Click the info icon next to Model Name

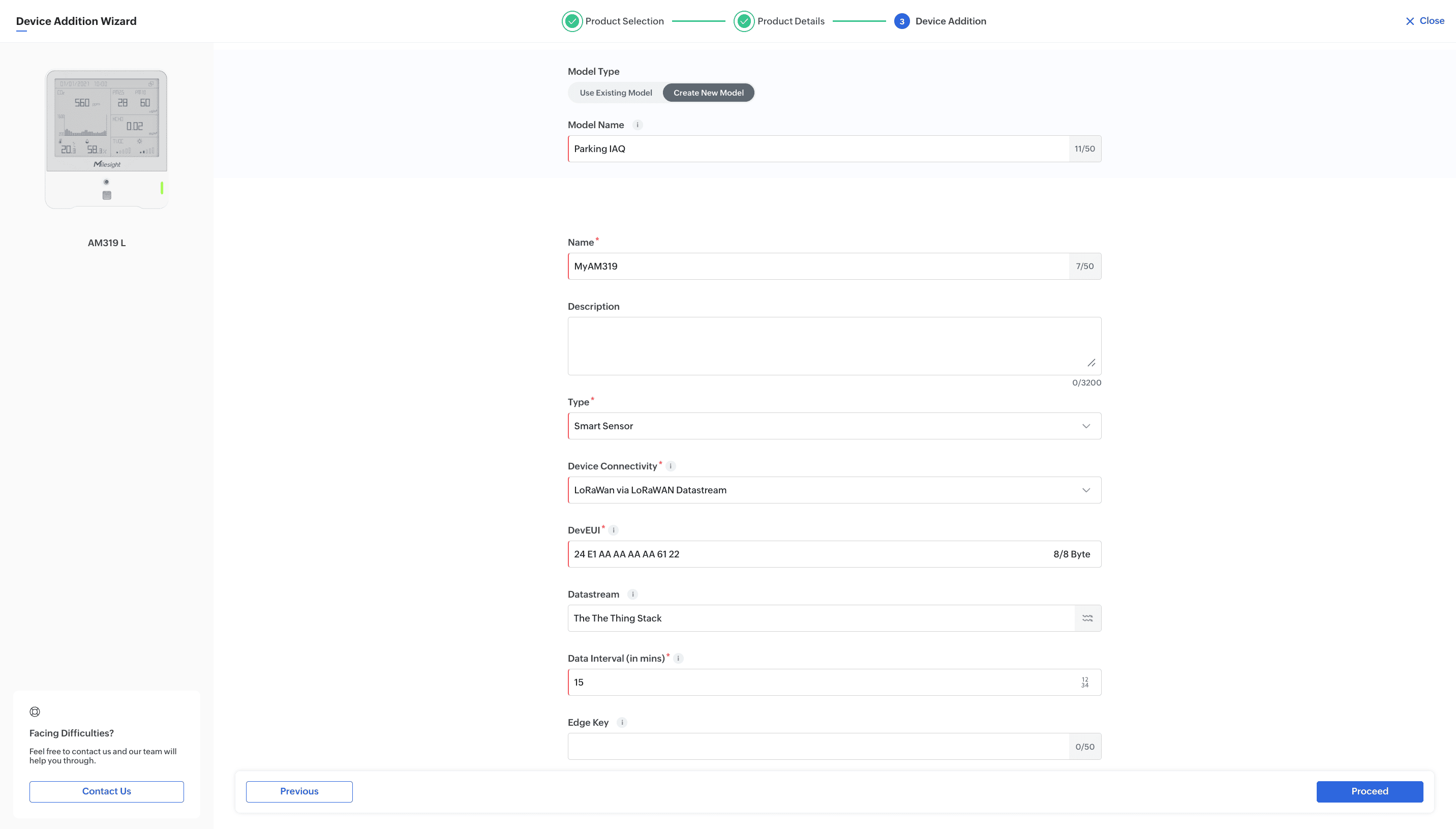(x=638, y=125)
